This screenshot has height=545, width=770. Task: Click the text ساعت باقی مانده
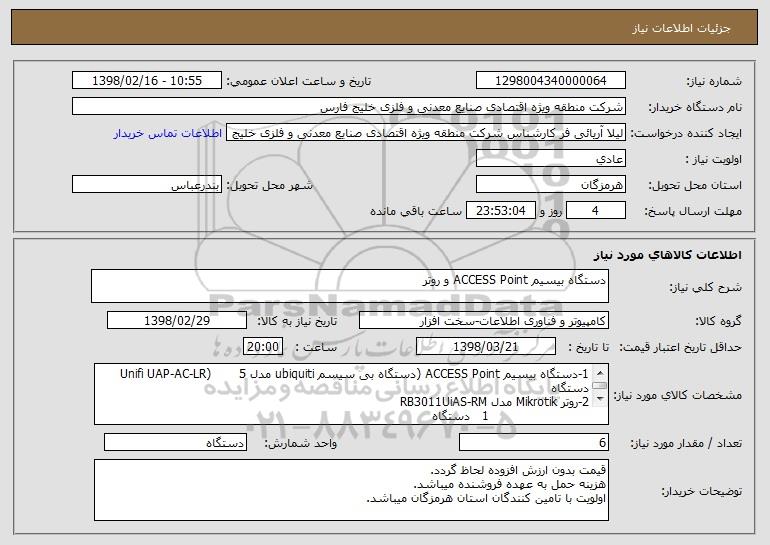click(x=416, y=211)
